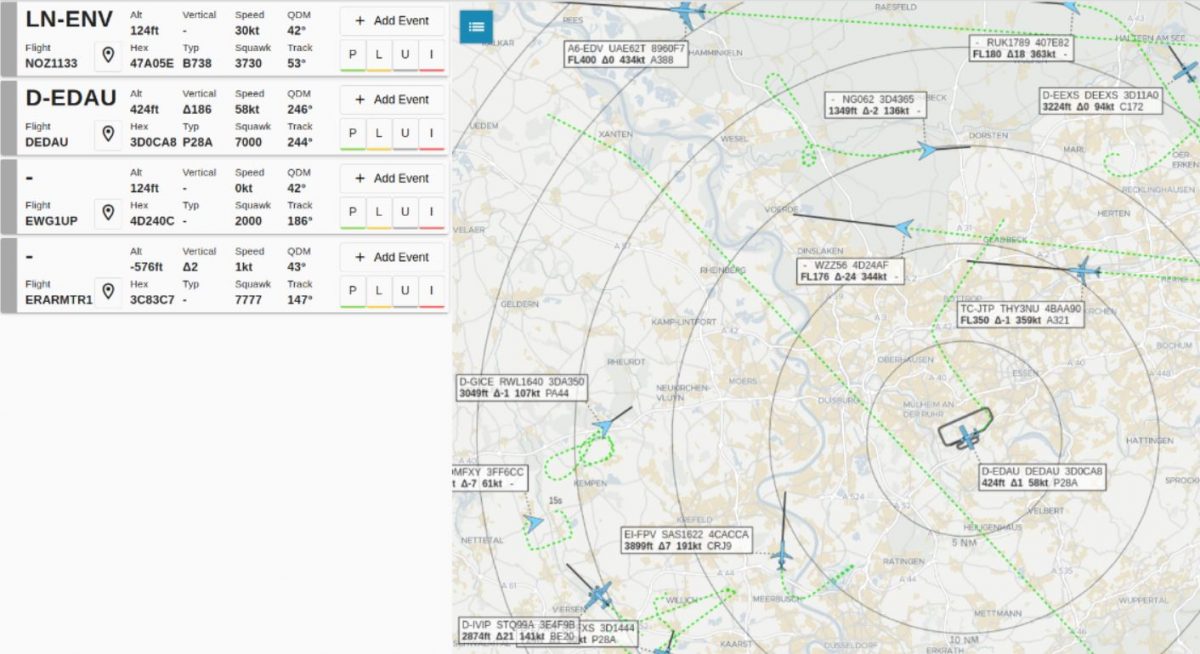The width and height of the screenshot is (1200, 654).
Task: Locate flight EWG1UP with the pin icon
Action: (x=108, y=214)
